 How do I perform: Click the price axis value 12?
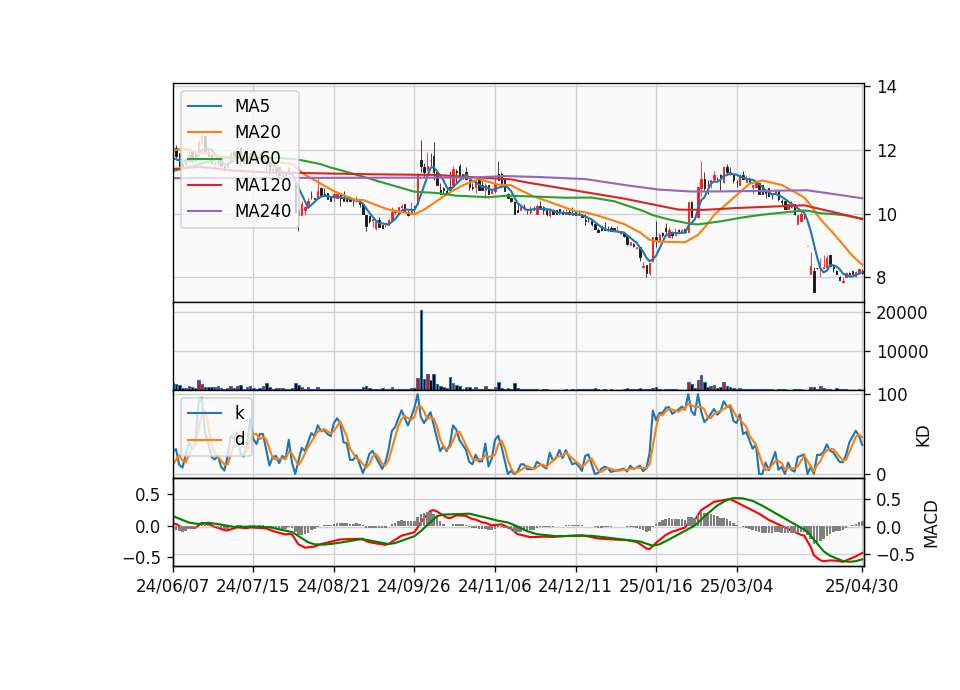pos(887,151)
